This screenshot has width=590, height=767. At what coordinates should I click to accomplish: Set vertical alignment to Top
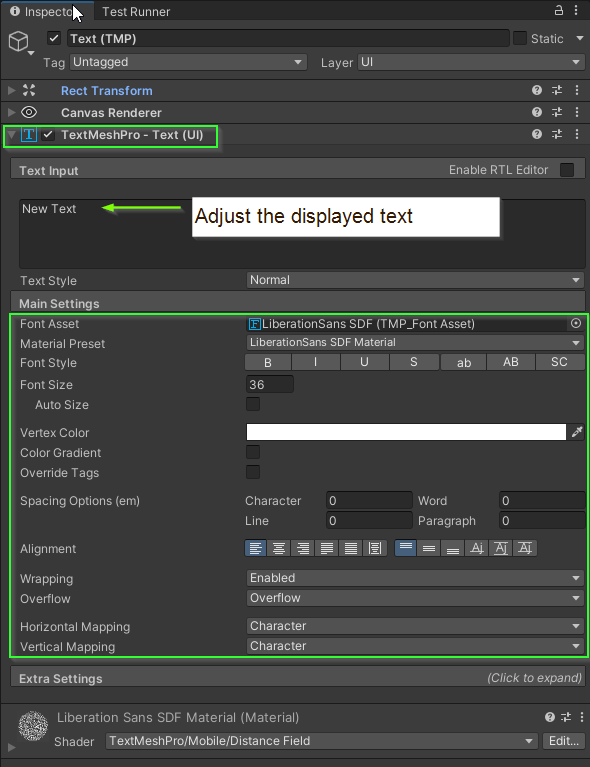(x=405, y=548)
